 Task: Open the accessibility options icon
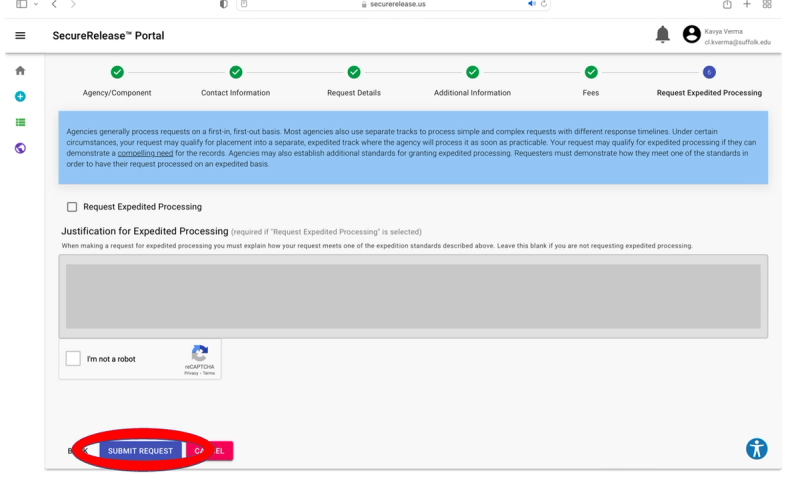[756, 449]
